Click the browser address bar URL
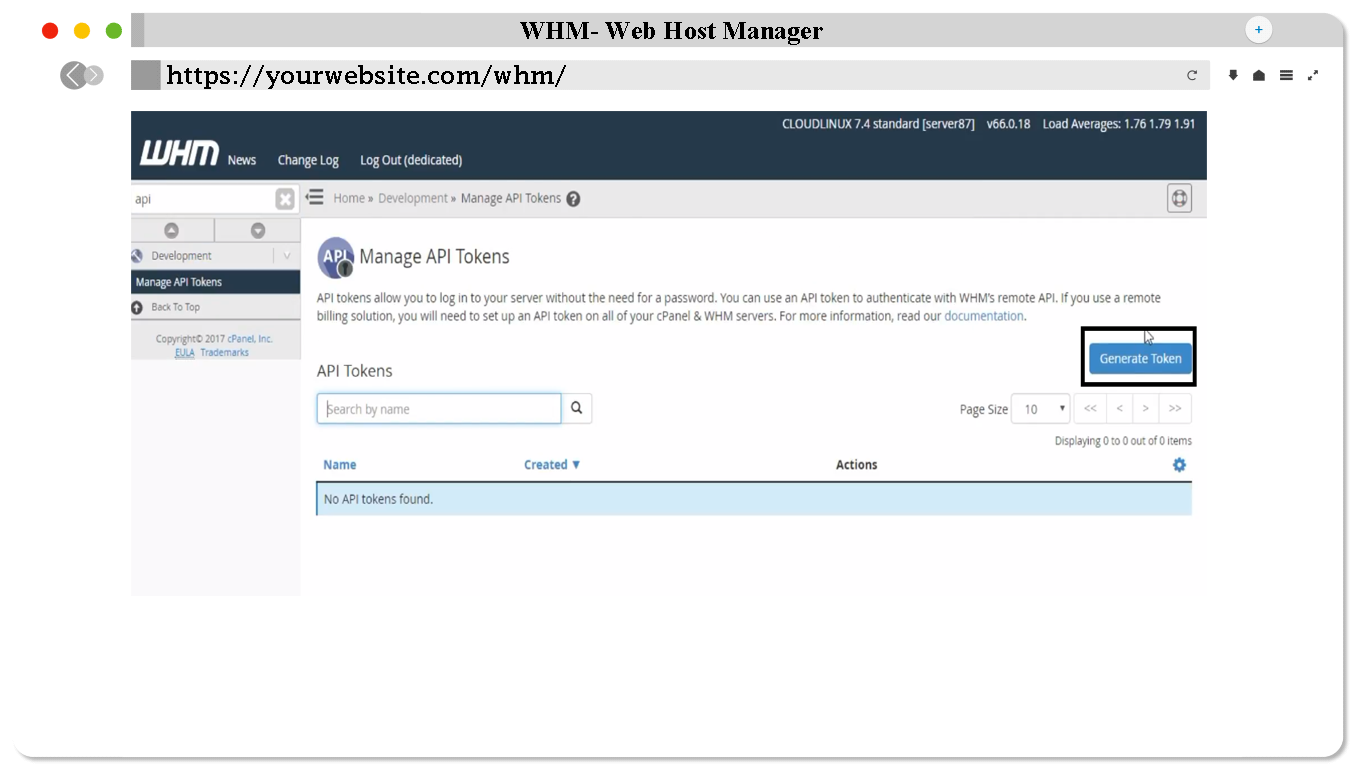The width and height of the screenshot is (1362, 769). pyautogui.click(x=366, y=75)
